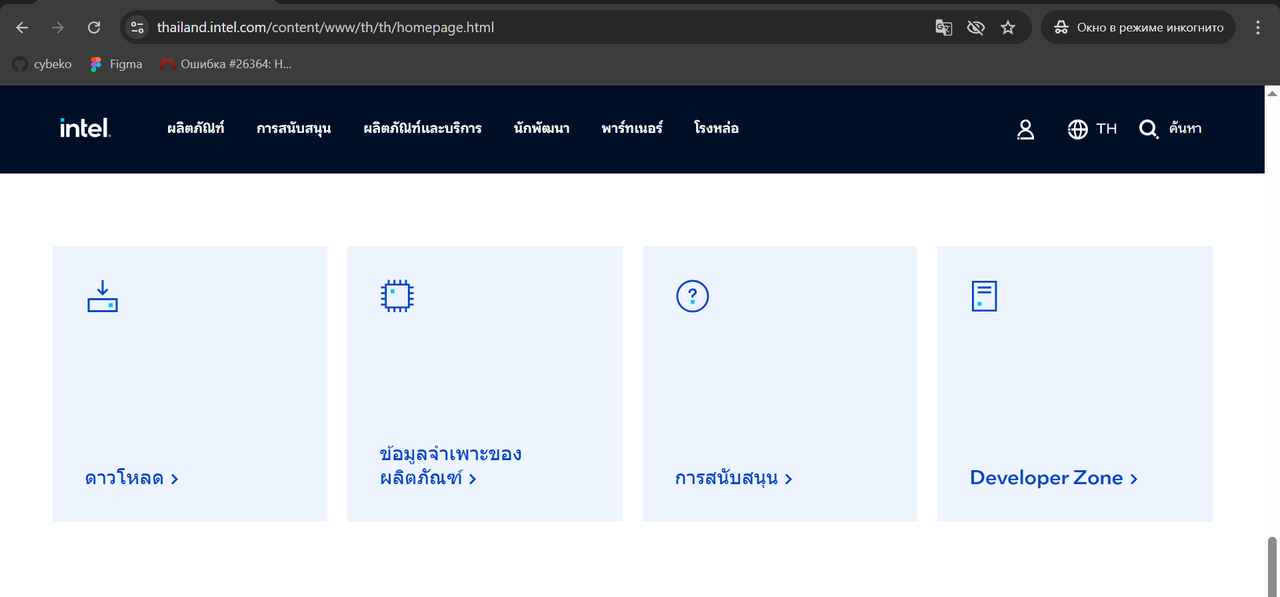Bookmark this page with star icon

(x=1008, y=27)
